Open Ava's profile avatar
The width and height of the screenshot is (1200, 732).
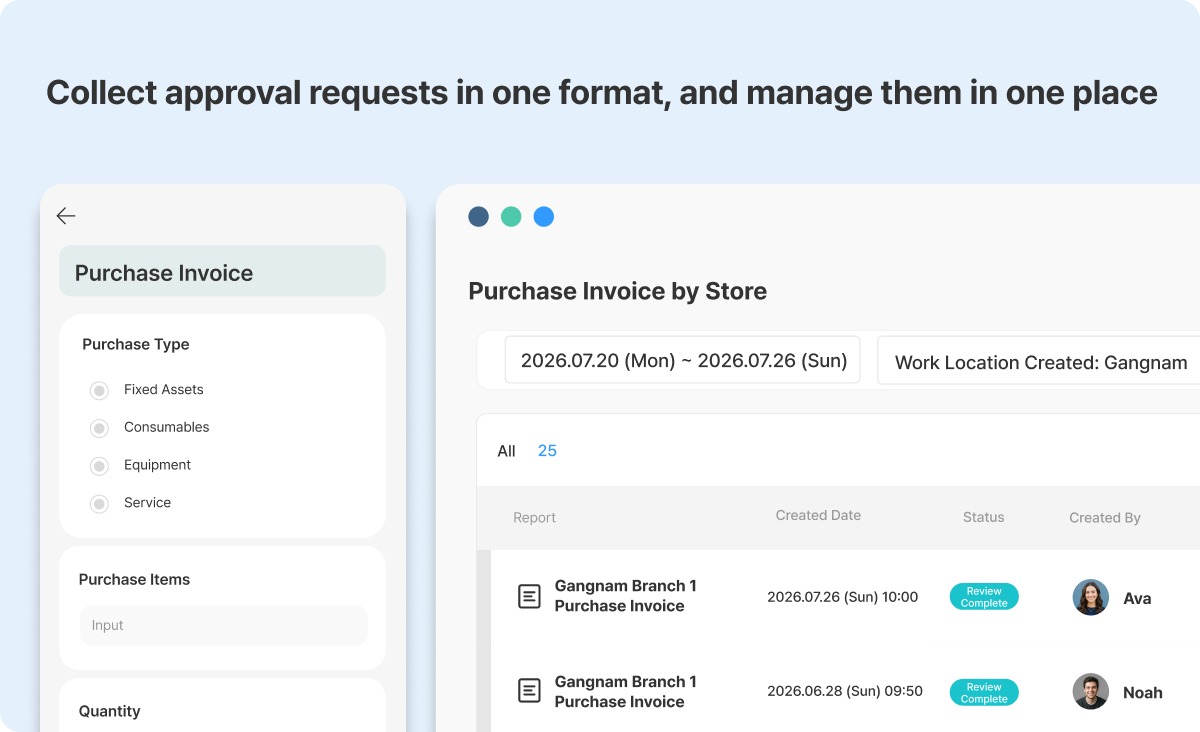coord(1090,597)
